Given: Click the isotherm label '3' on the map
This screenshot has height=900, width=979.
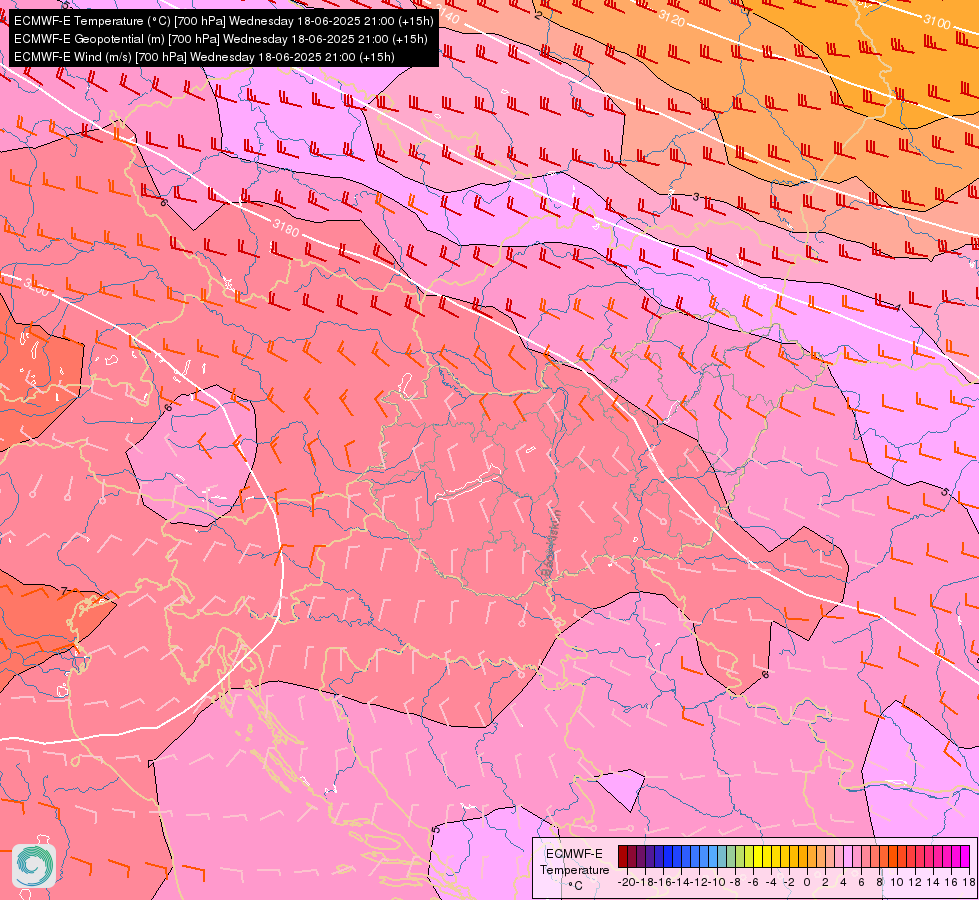Looking at the screenshot, I should 696,197.
